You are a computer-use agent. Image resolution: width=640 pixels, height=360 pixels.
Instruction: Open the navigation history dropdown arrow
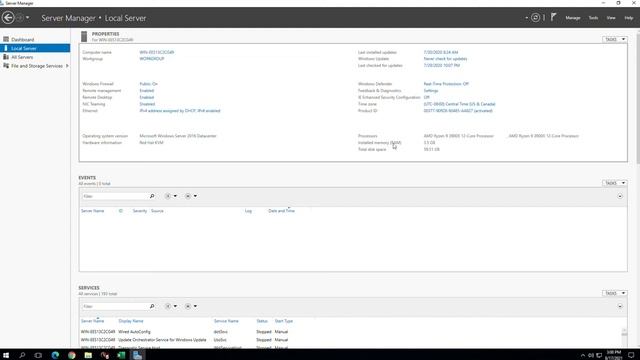click(x=27, y=18)
